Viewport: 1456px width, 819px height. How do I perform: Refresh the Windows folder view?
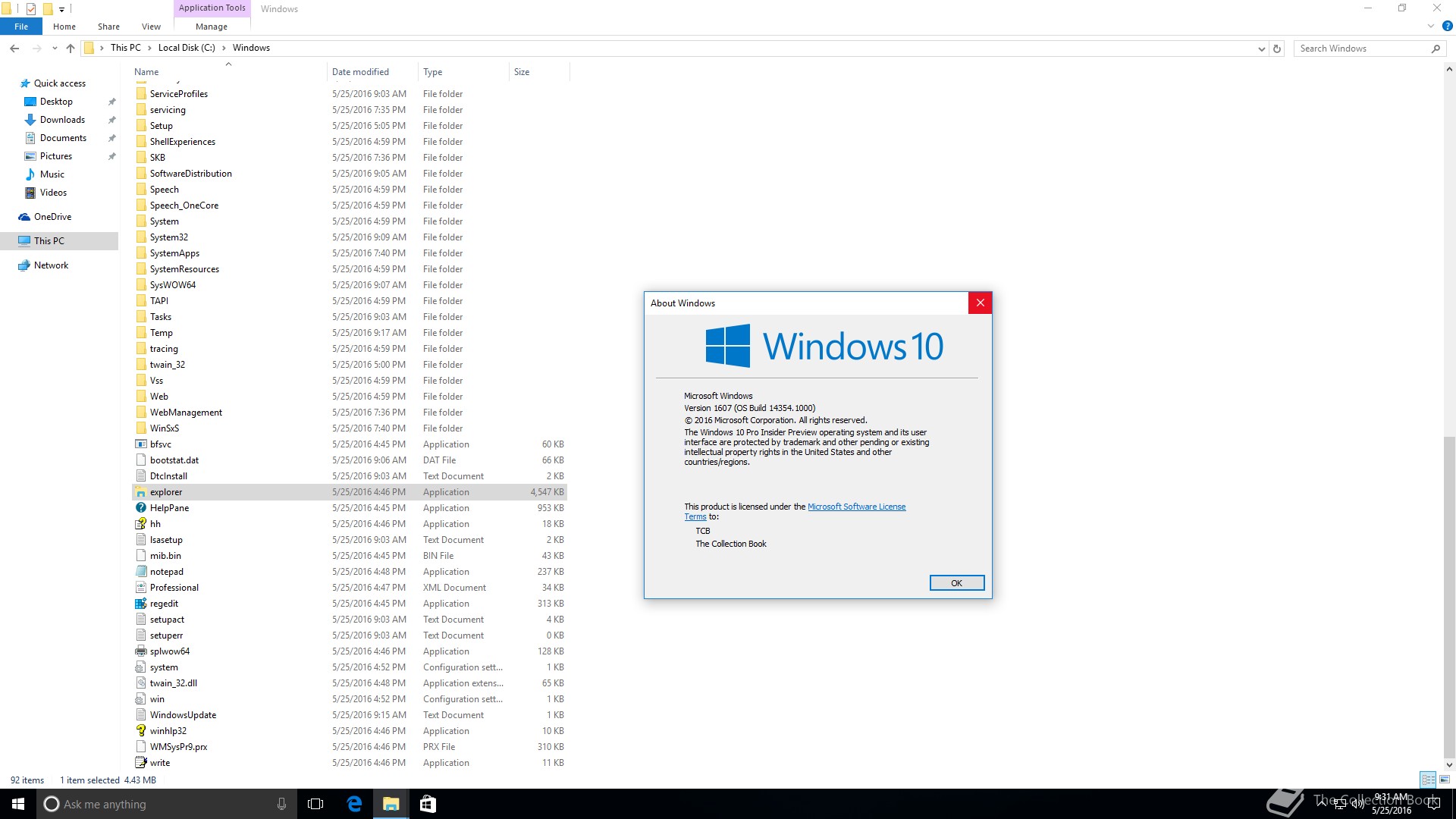point(1277,49)
